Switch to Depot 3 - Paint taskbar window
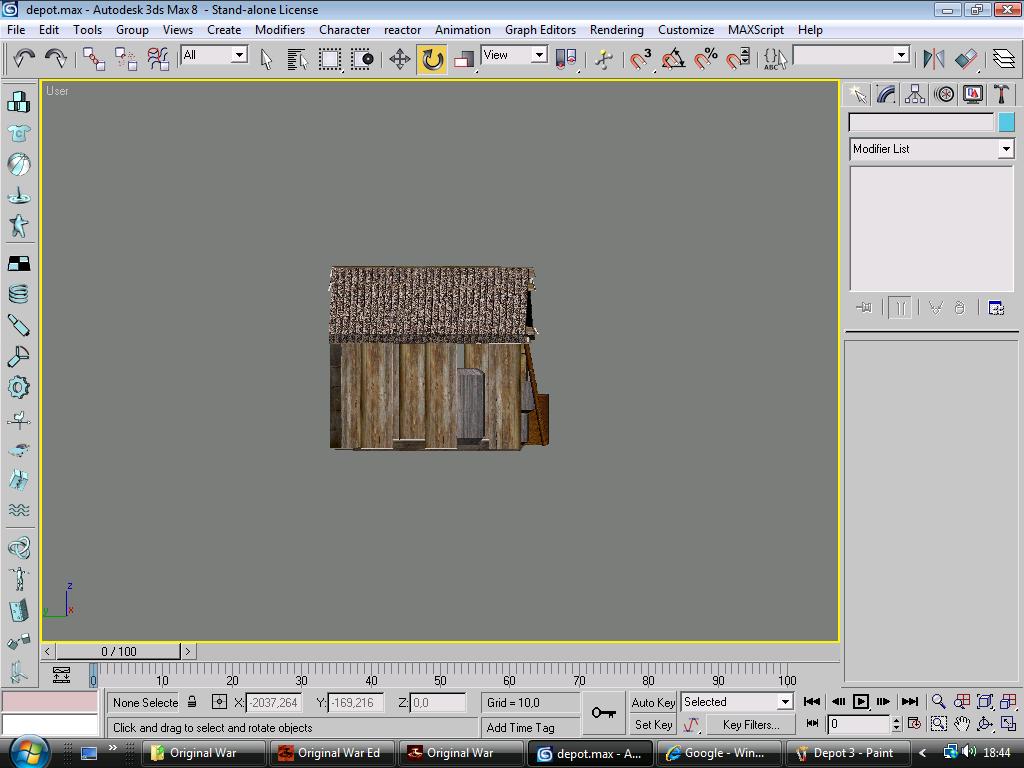The width and height of the screenshot is (1024, 768). pos(847,754)
